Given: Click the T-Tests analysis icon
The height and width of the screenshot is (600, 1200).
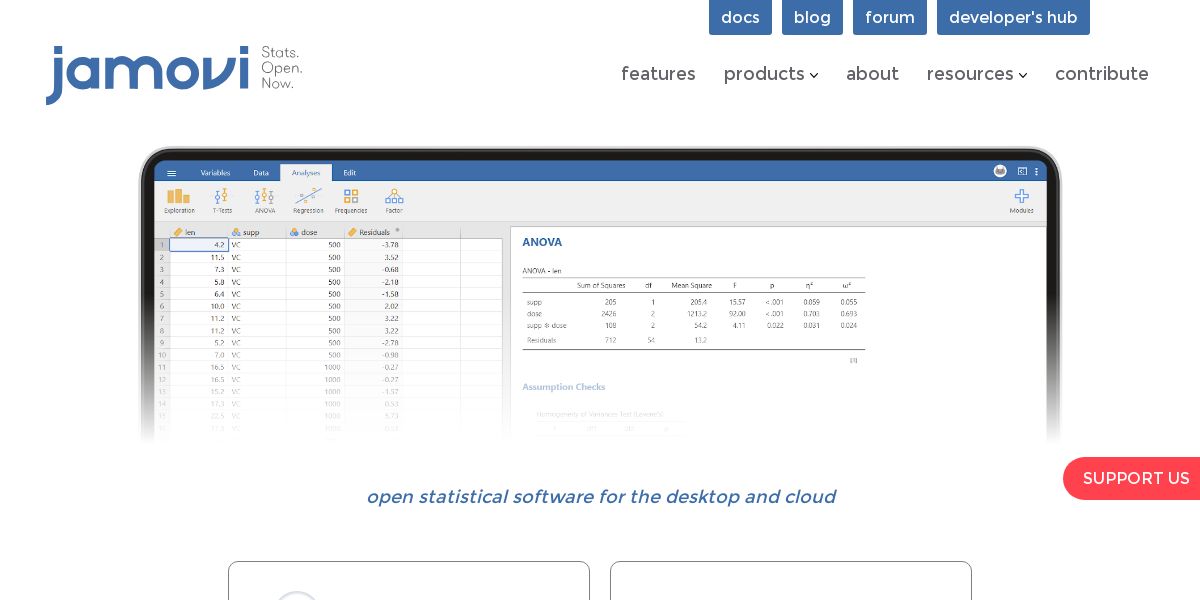Looking at the screenshot, I should [222, 200].
